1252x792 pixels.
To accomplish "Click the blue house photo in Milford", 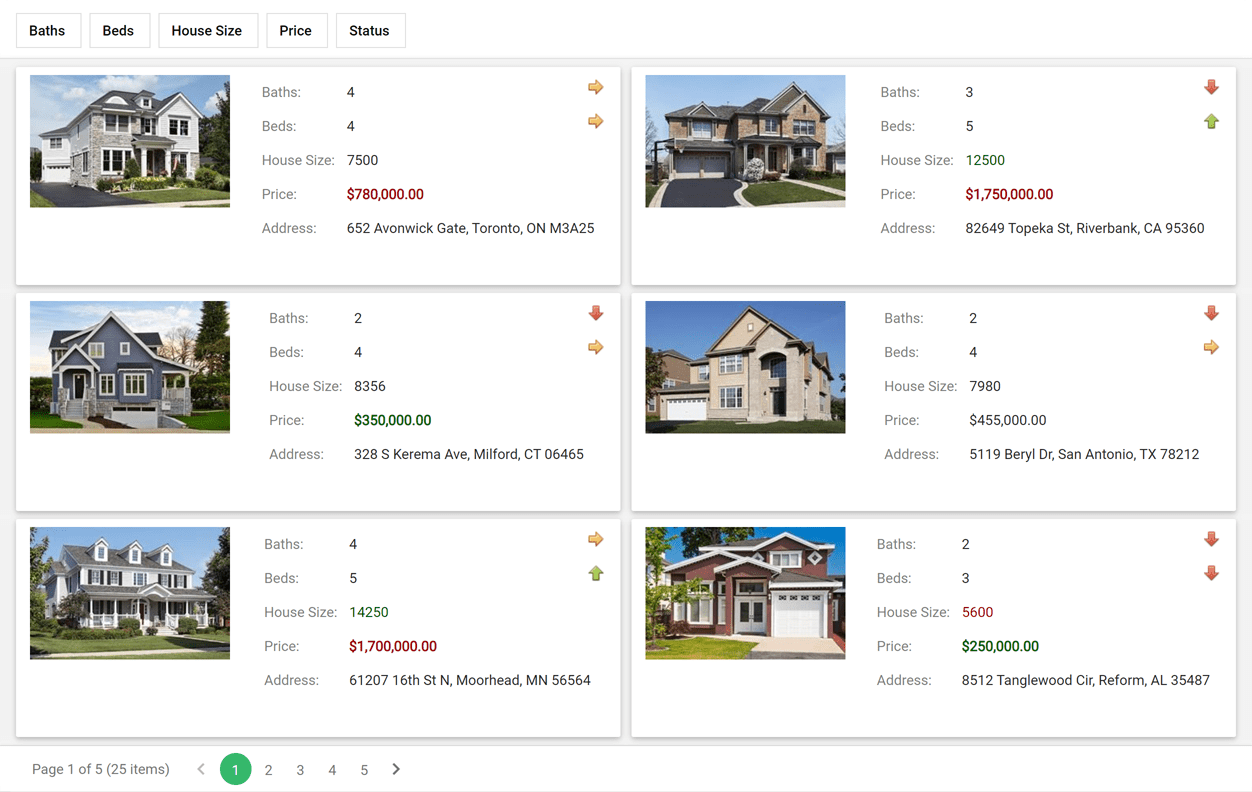I will [130, 367].
